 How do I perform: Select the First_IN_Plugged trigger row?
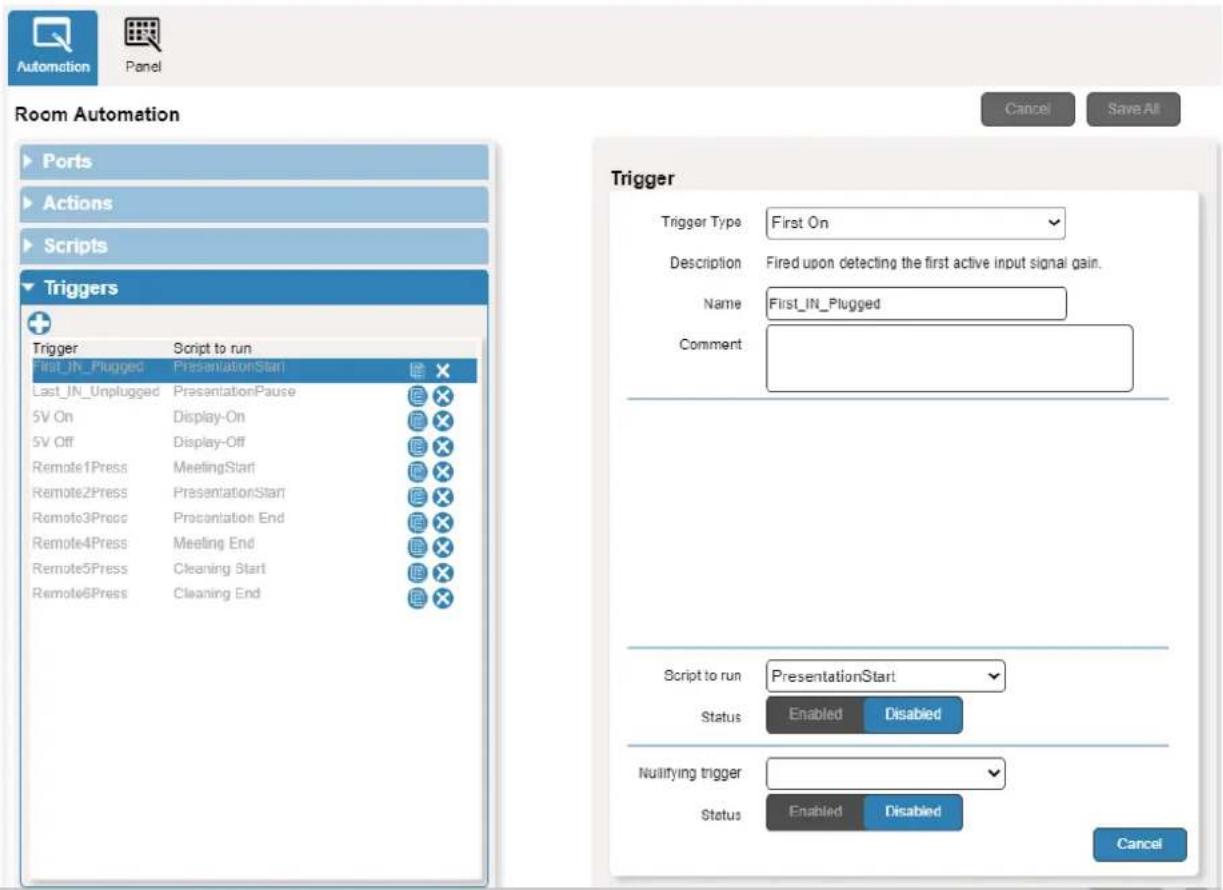coord(254,370)
